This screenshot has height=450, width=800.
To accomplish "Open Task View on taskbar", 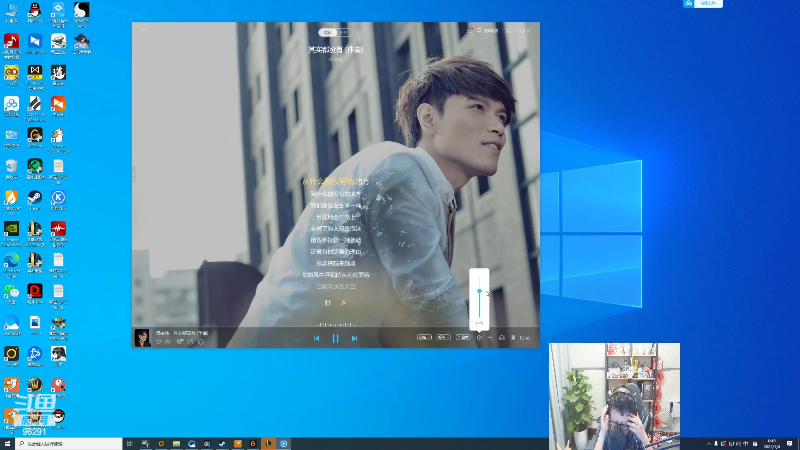I will (130, 444).
